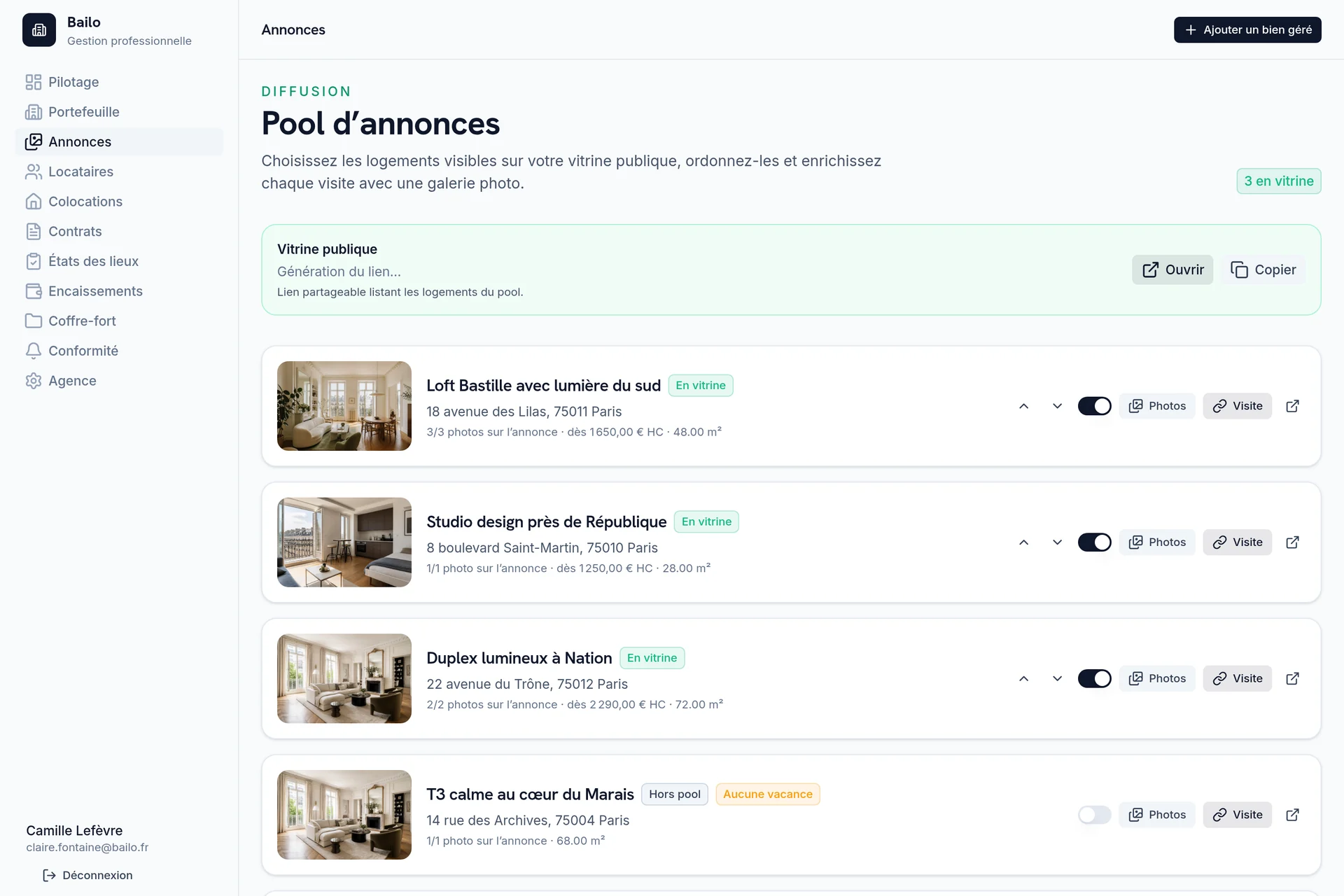Image resolution: width=1344 pixels, height=896 pixels.
Task: Move Studio design près de République up
Action: pos(1024,542)
